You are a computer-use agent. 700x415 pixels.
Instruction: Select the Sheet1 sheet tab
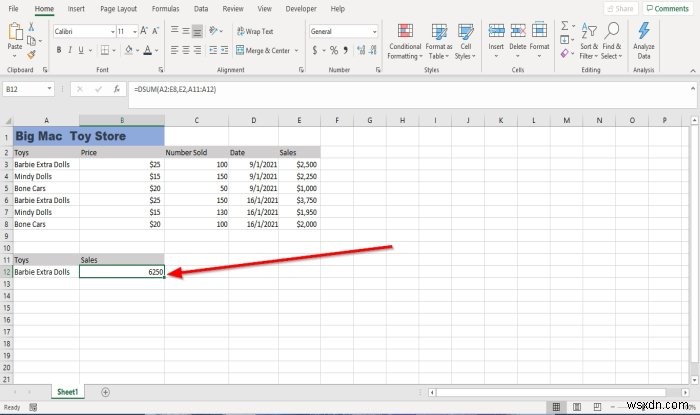[x=67, y=392]
